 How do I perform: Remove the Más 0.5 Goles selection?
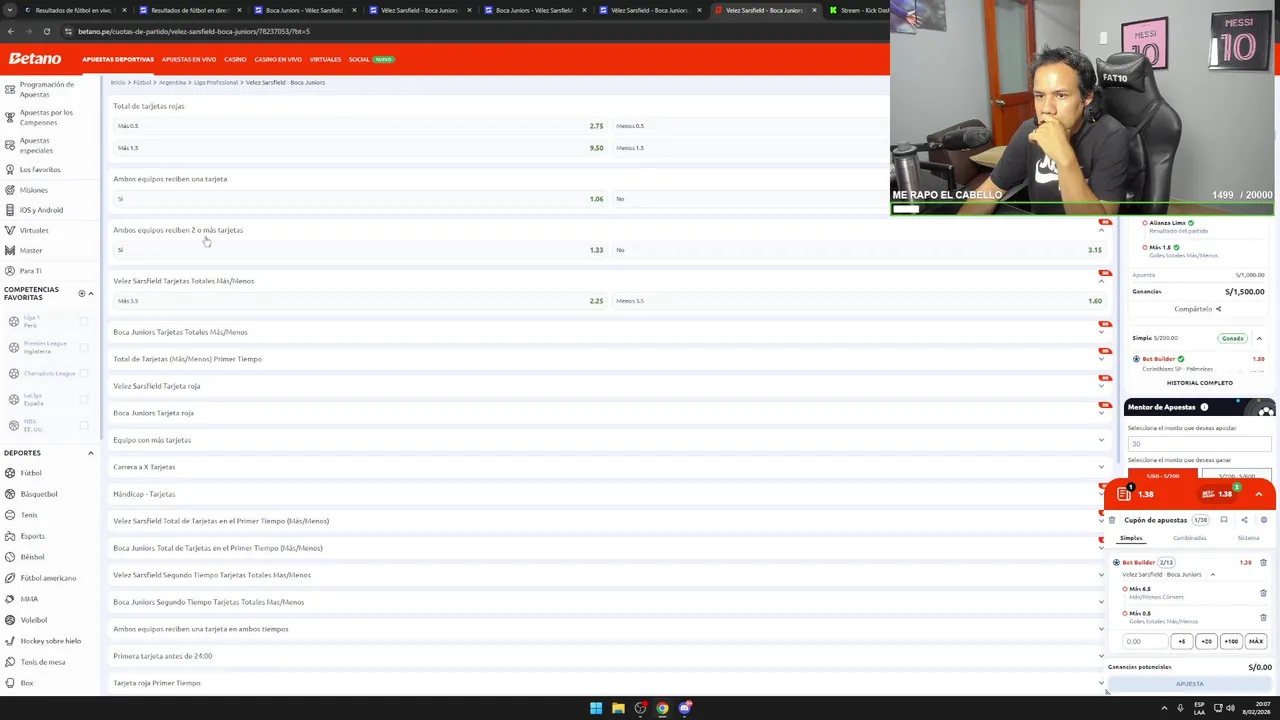(x=1263, y=617)
